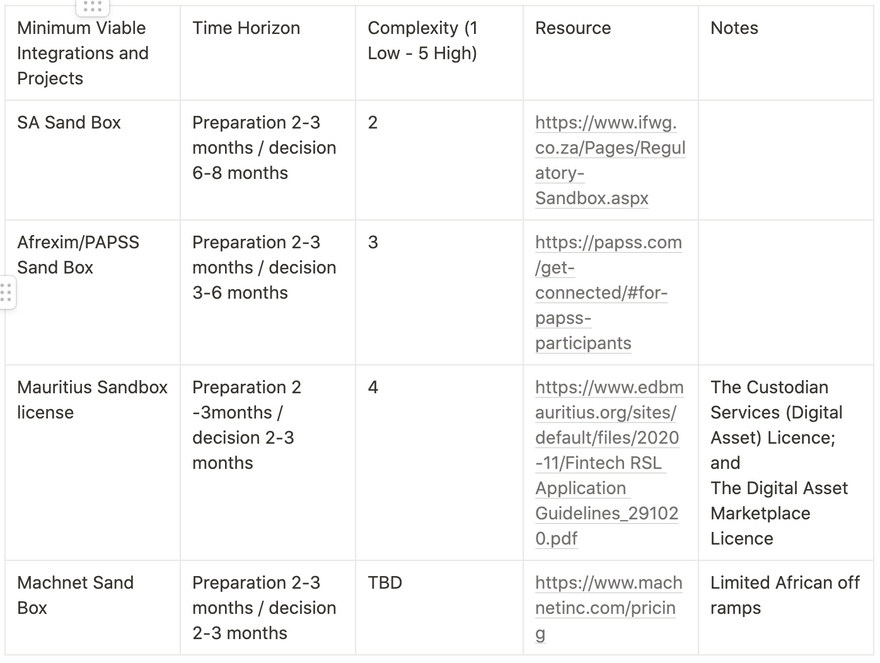This screenshot has width=880, height=663.
Task: Click the row drag handle beside Afrexim/PAPSS row
Action: point(6,293)
